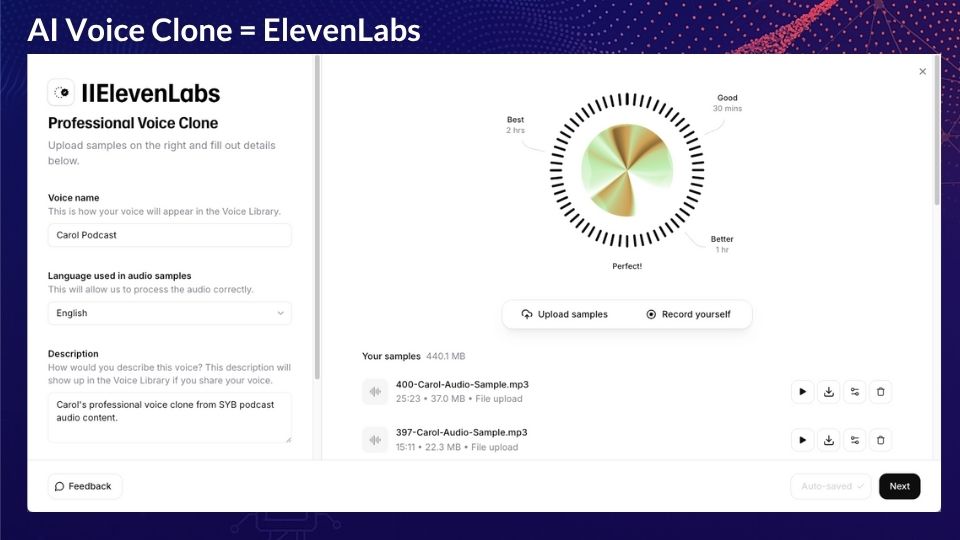Click the 'Your samples' heading

(391, 356)
